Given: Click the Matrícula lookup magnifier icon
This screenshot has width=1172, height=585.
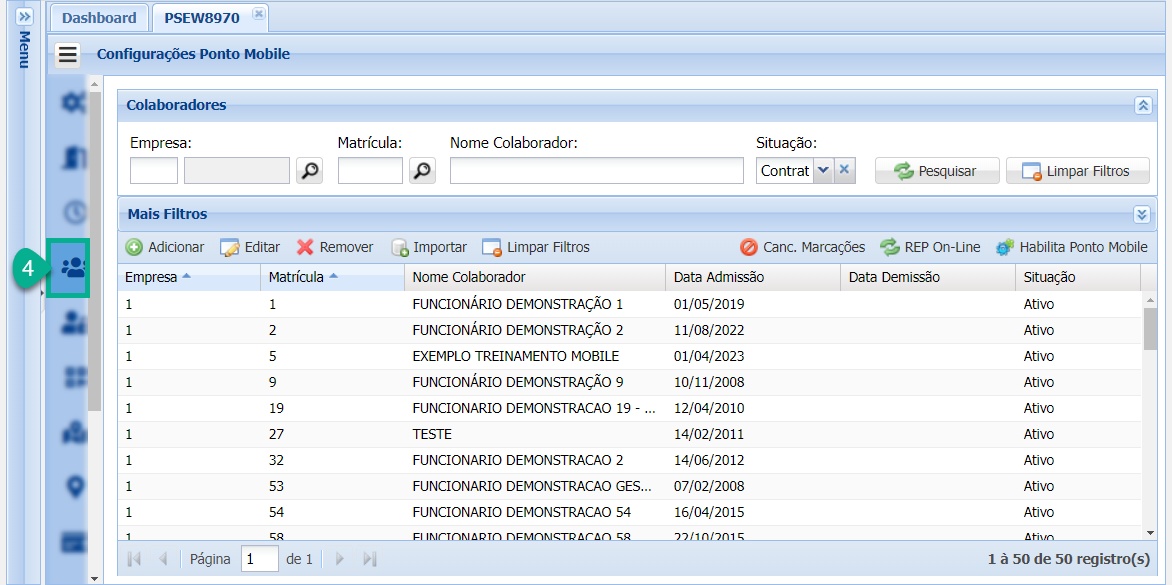Looking at the screenshot, I should pyautogui.click(x=421, y=170).
